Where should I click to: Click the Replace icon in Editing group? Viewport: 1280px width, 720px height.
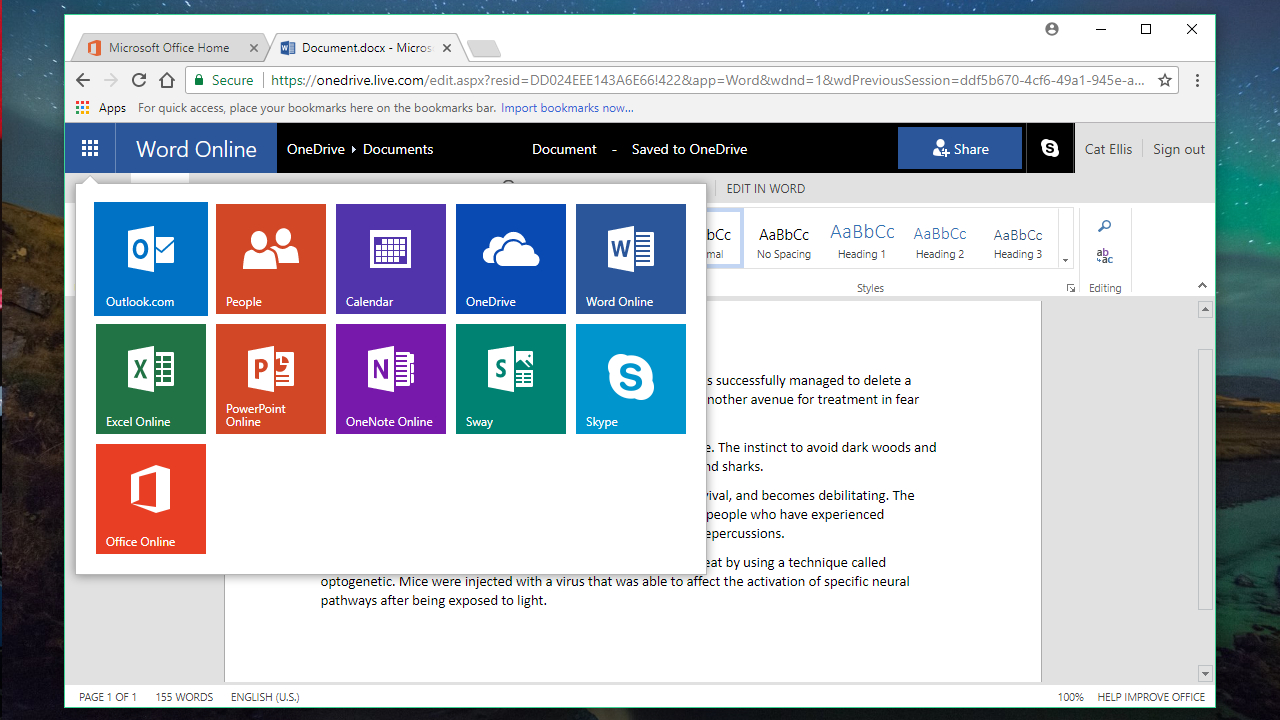[x=1104, y=256]
